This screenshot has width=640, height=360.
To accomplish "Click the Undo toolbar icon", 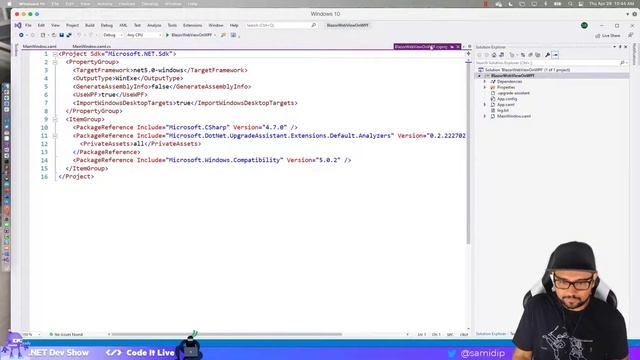I will (79, 35).
